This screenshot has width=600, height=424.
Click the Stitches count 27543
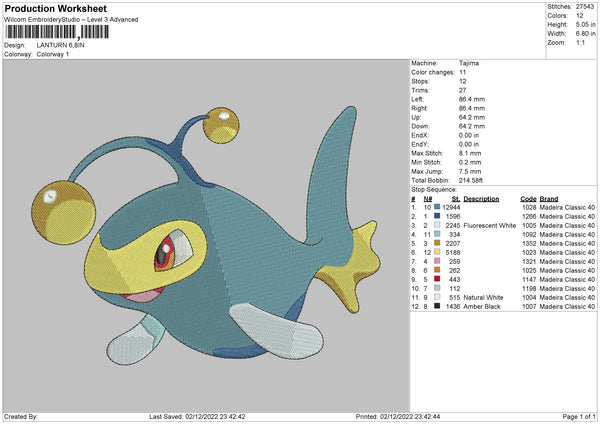pos(585,7)
